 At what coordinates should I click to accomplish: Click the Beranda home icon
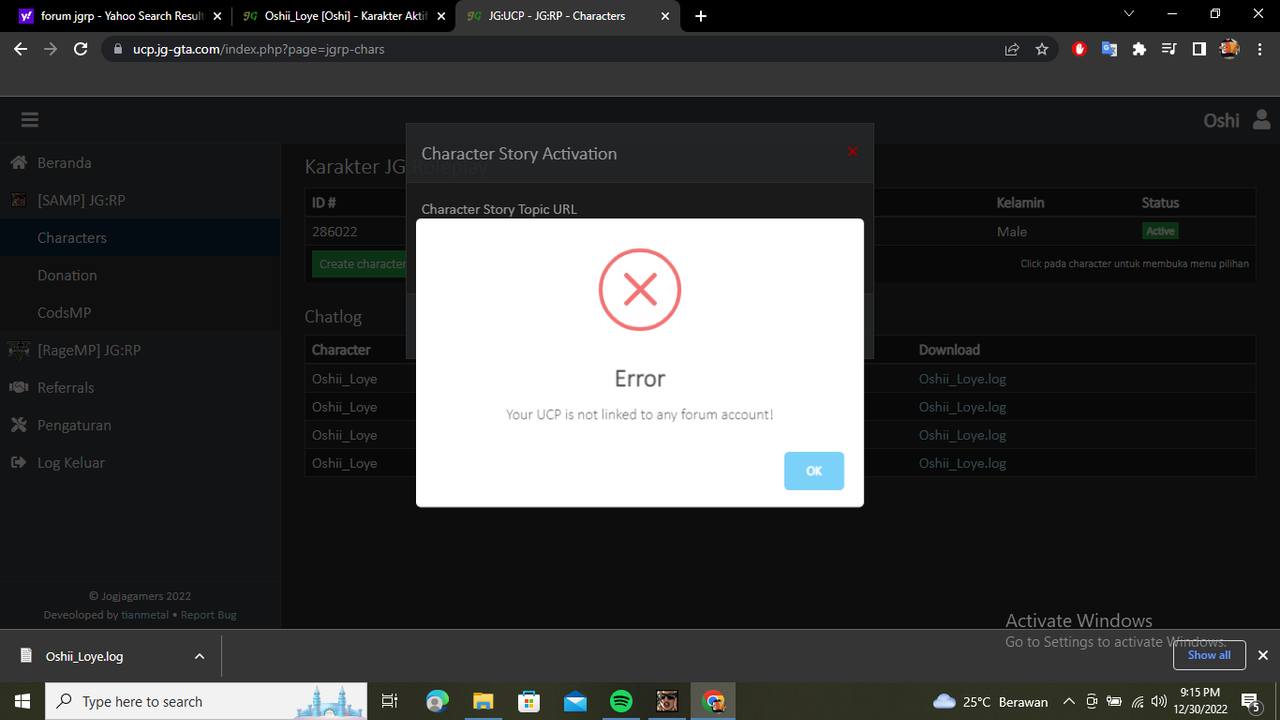click(18, 163)
